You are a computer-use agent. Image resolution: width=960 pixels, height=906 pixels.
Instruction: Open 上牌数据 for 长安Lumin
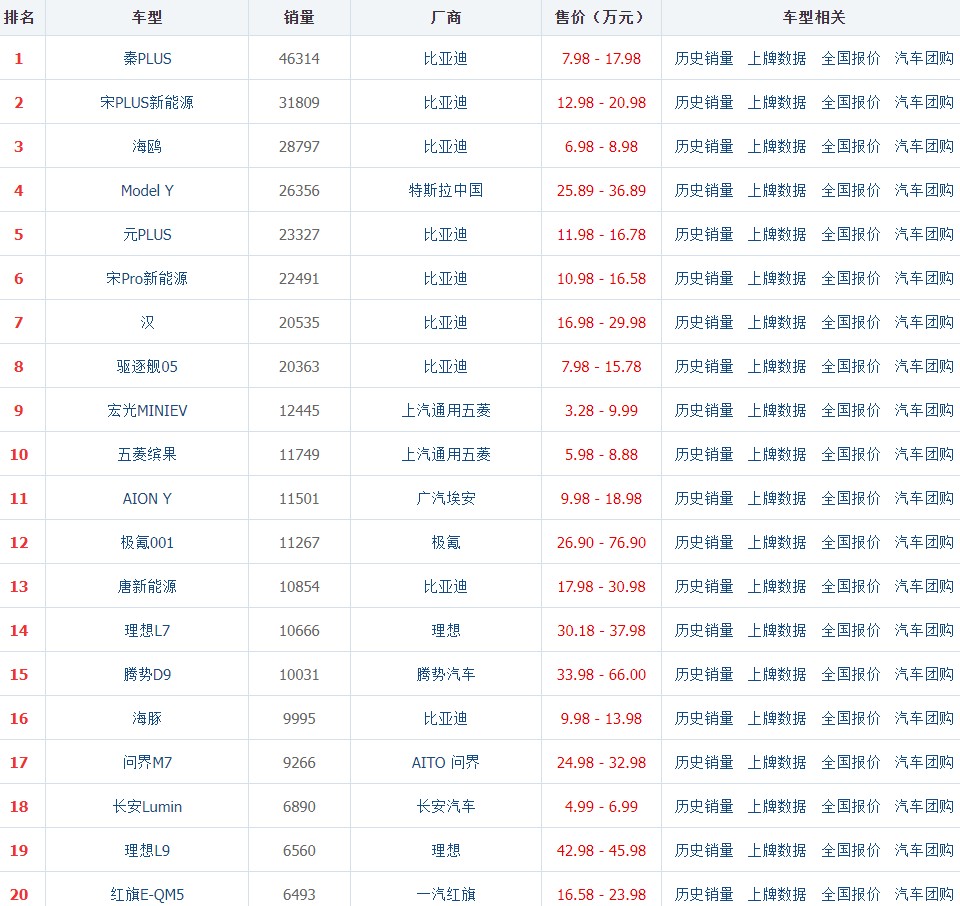777,807
